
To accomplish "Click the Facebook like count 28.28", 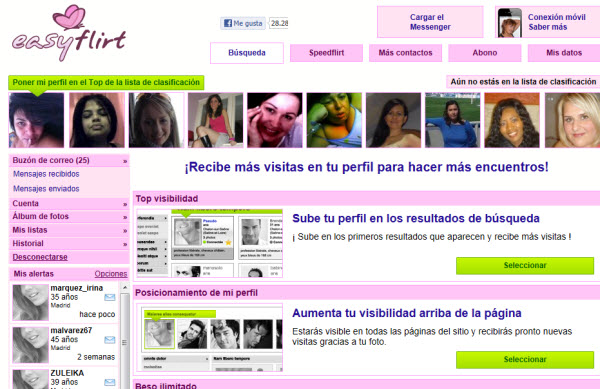I will click(279, 23).
